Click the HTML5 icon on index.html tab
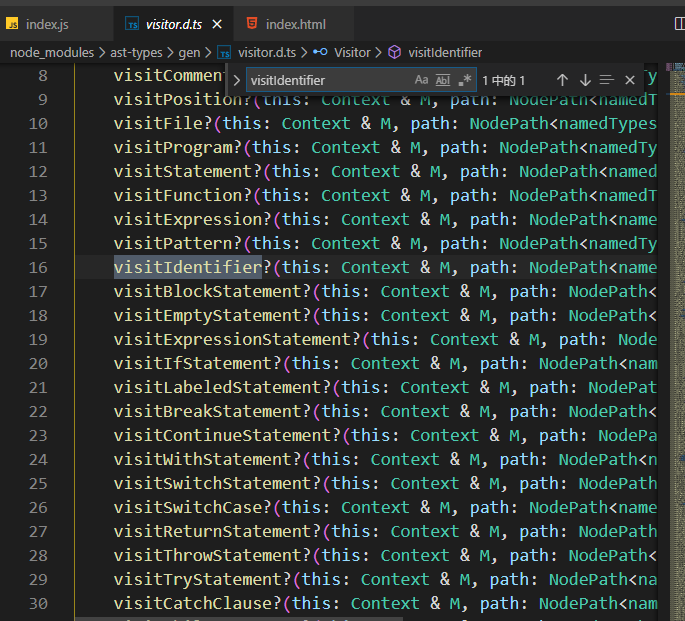Viewport: 685px width, 621px height. coord(252,23)
